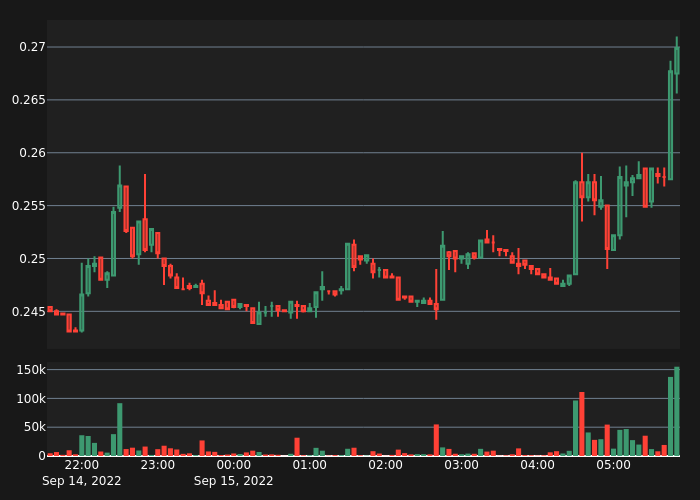Click the 00:00 time axis label
This screenshot has width=700, height=500.
233,465
